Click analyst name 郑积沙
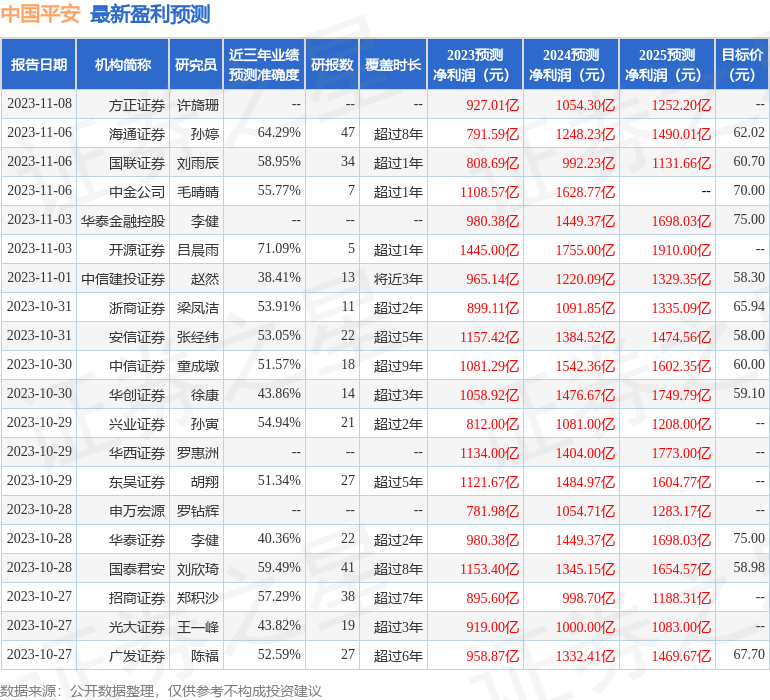The width and height of the screenshot is (770, 700). point(198,598)
